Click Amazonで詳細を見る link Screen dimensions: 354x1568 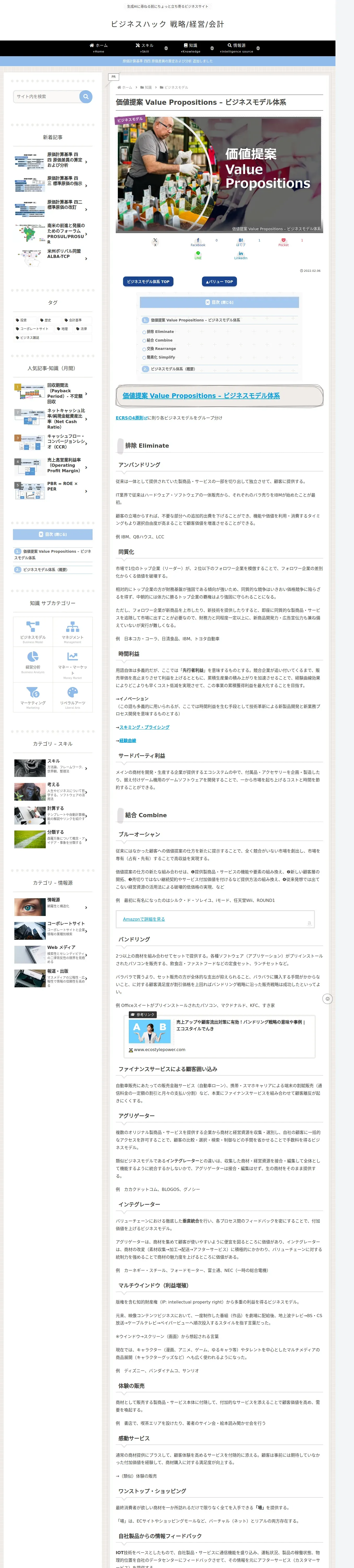[x=144, y=919]
